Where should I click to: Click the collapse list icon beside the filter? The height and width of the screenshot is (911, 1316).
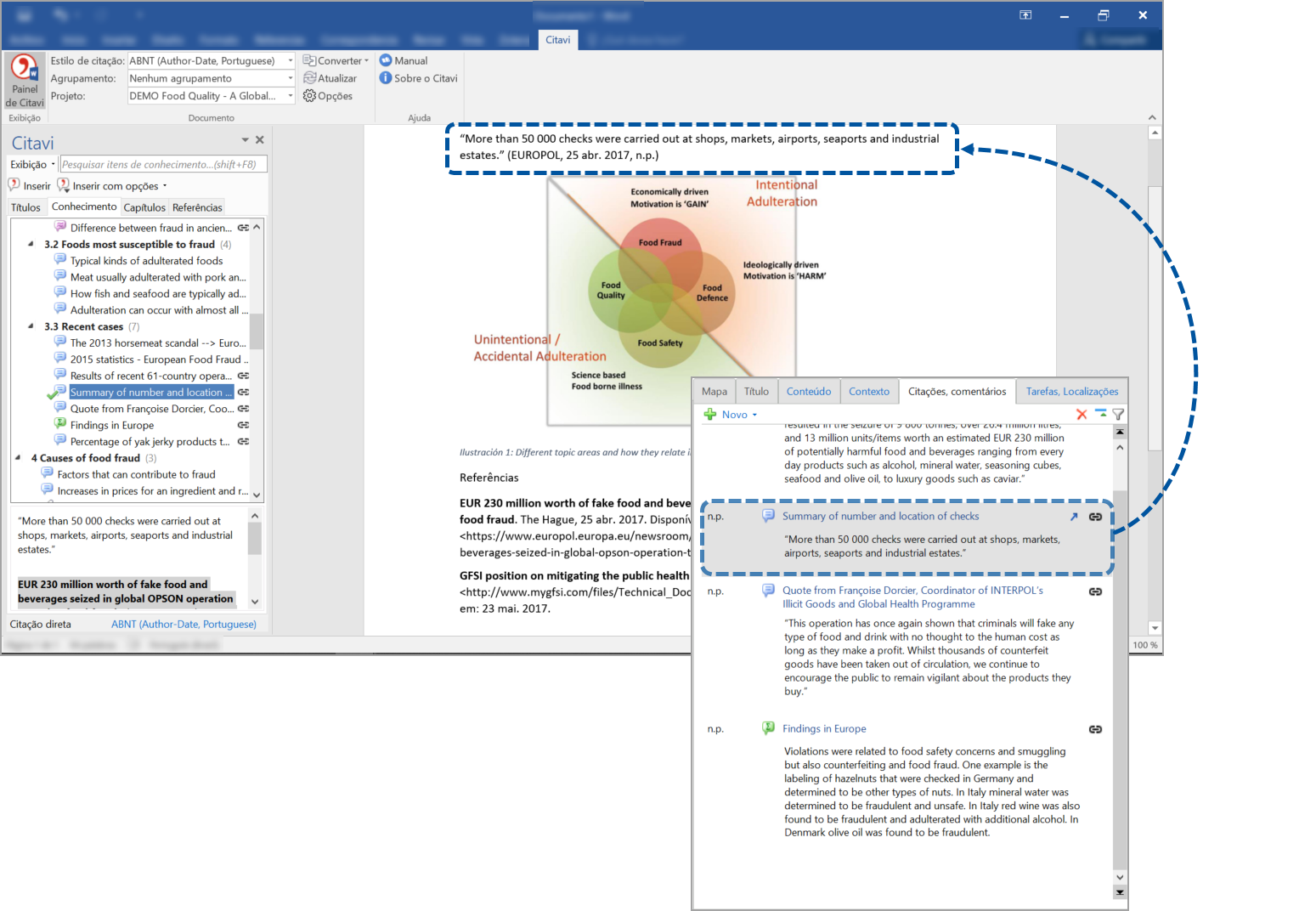[x=1100, y=415]
